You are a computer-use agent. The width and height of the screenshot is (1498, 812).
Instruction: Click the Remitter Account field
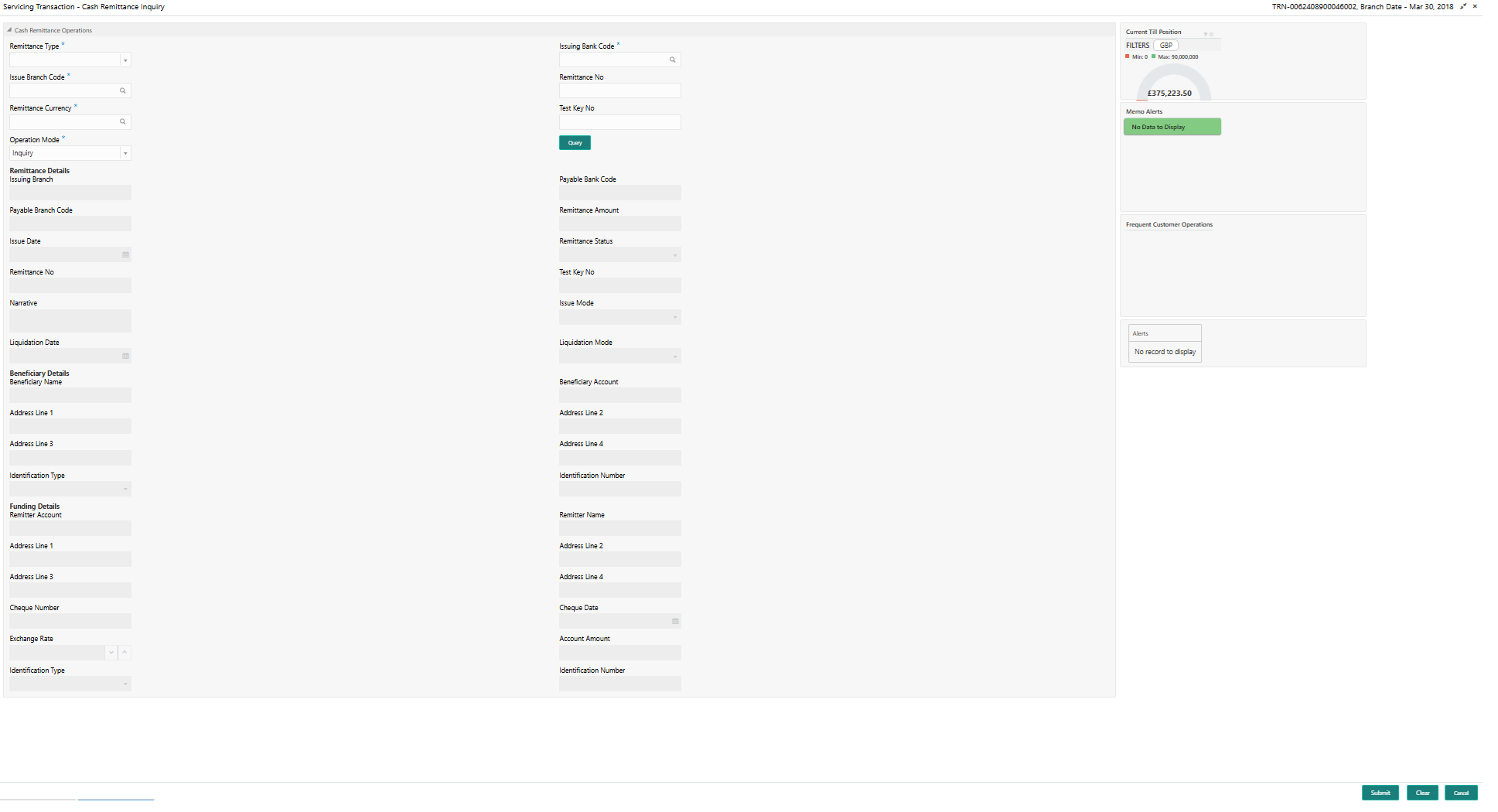coord(70,529)
